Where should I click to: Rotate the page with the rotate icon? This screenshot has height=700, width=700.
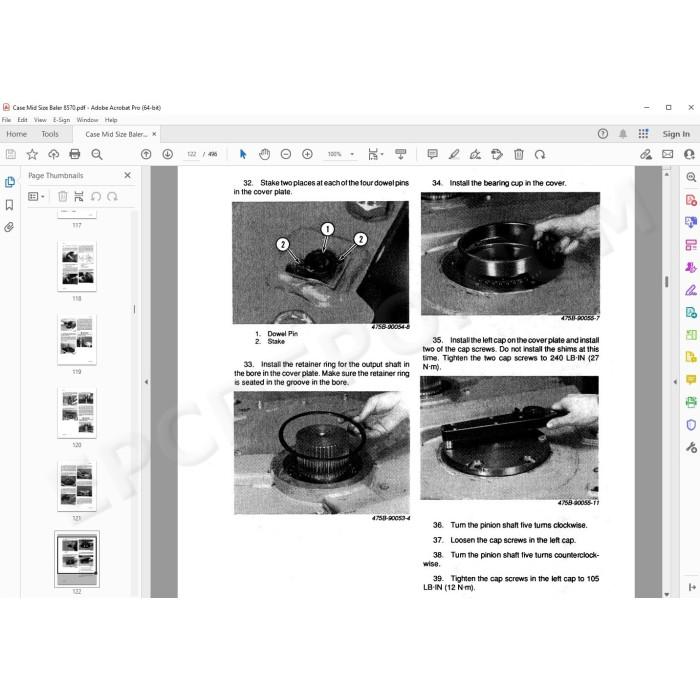click(x=540, y=154)
